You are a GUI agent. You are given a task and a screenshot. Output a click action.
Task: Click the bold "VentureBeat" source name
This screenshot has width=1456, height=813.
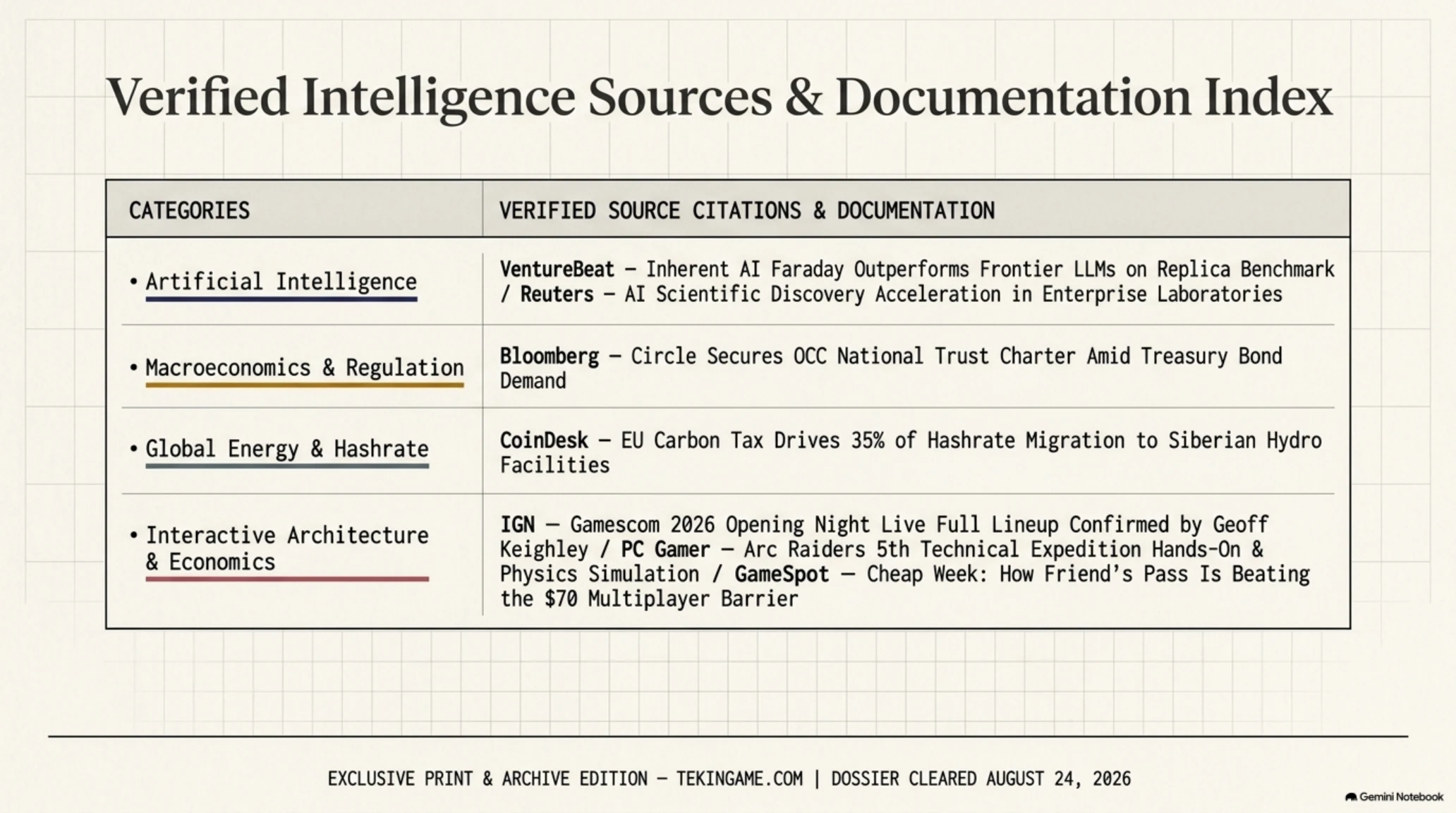(x=557, y=269)
